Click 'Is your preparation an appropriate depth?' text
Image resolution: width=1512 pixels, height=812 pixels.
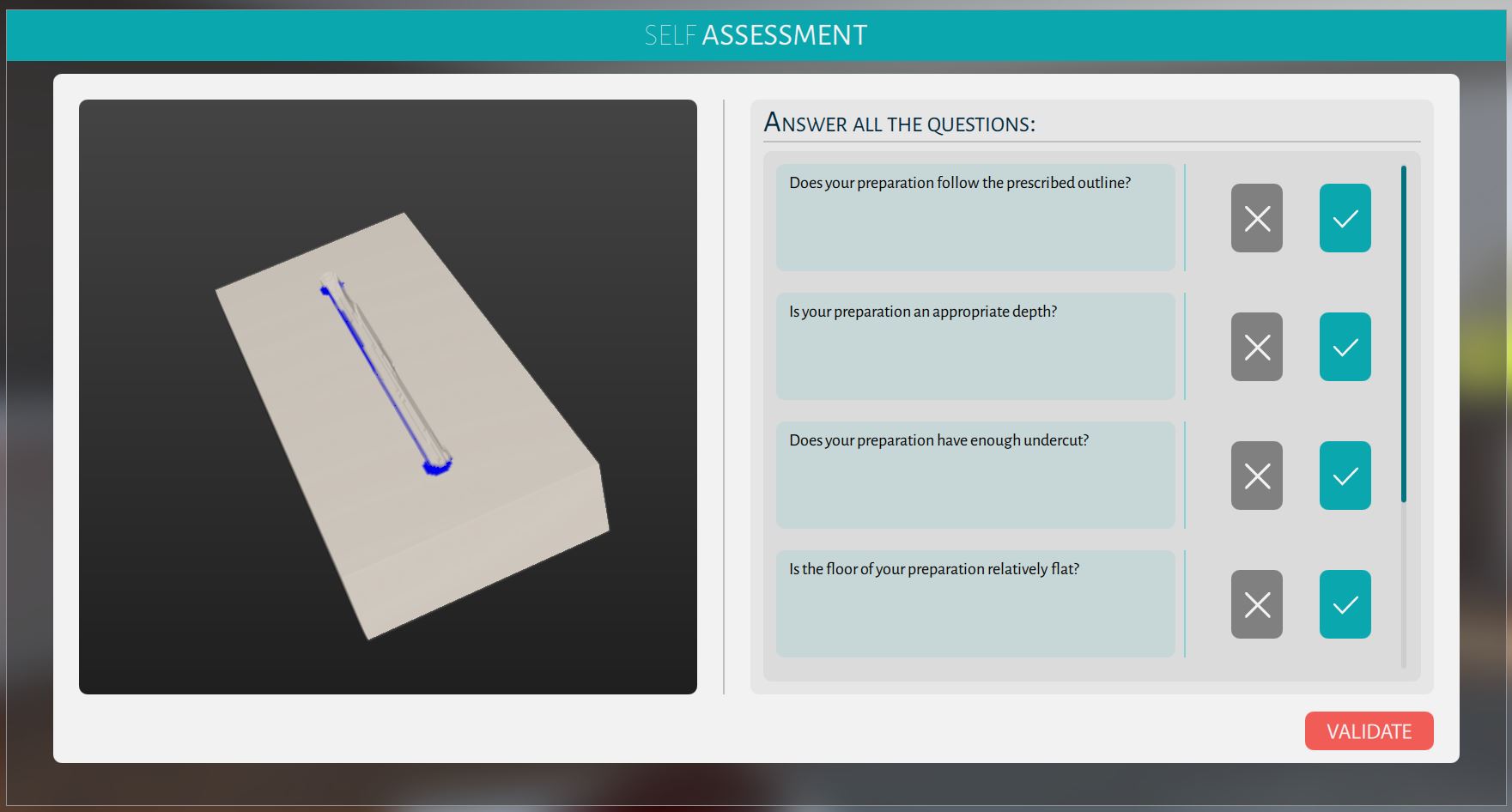click(x=923, y=312)
